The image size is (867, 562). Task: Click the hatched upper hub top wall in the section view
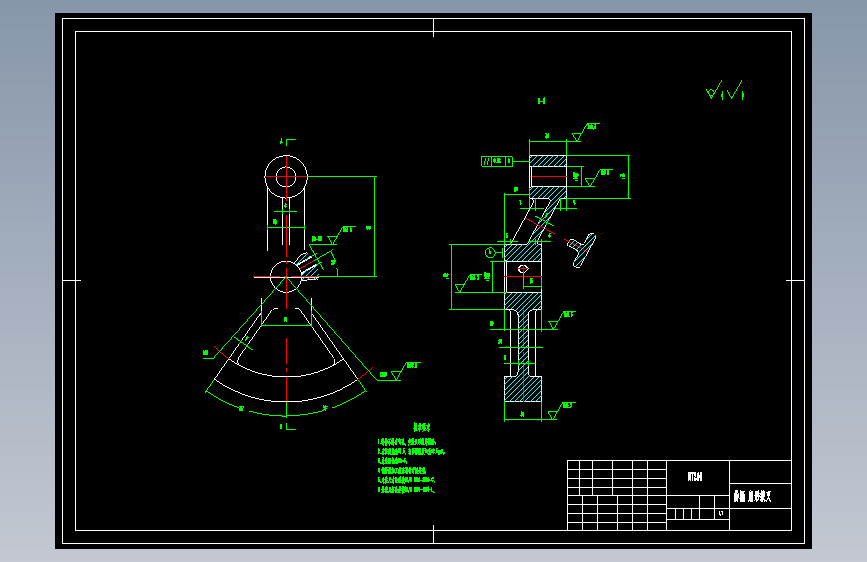pyautogui.click(x=548, y=161)
